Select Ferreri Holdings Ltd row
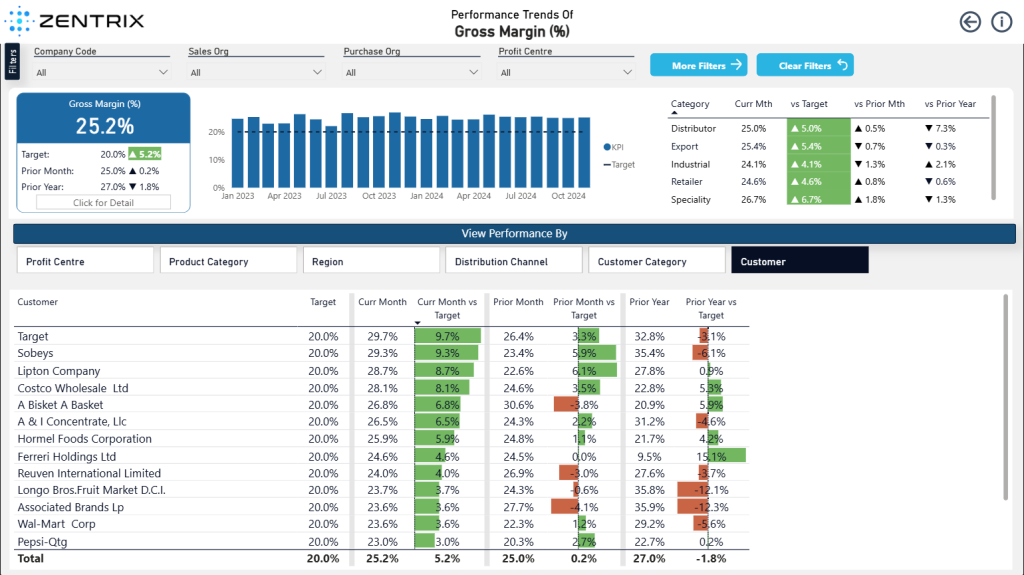Screen dimensions: 1024x575 click(x=381, y=456)
